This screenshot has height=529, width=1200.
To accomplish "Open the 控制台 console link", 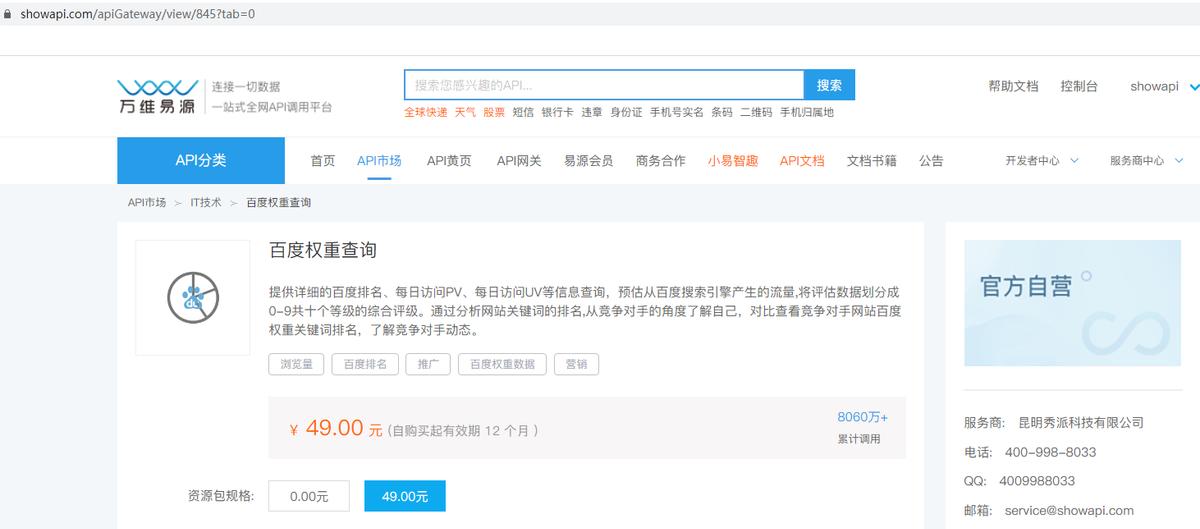I will click(x=1079, y=87).
